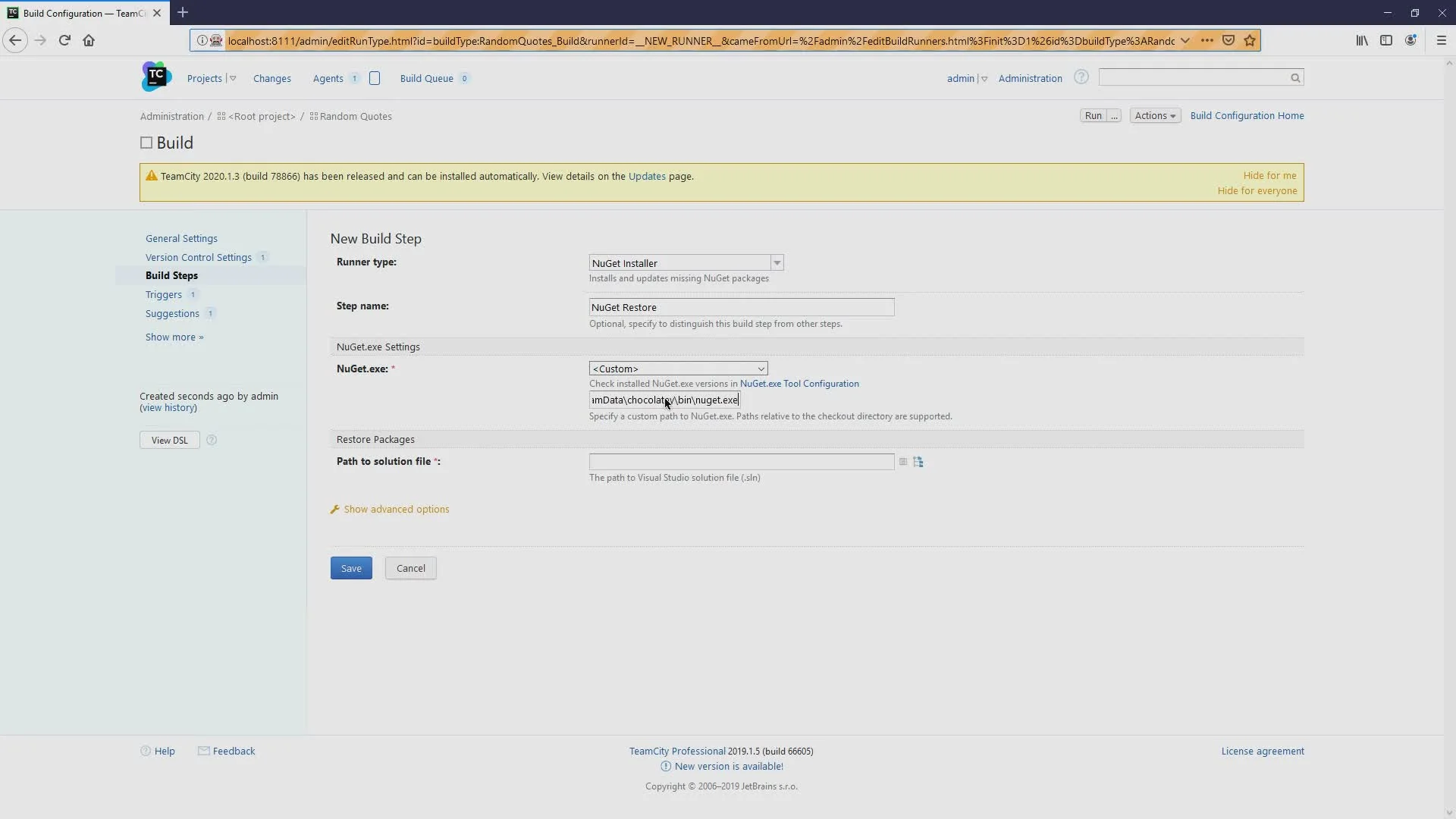Image resolution: width=1456 pixels, height=819 pixels.
Task: Enter path in solution file input field
Action: click(742, 461)
